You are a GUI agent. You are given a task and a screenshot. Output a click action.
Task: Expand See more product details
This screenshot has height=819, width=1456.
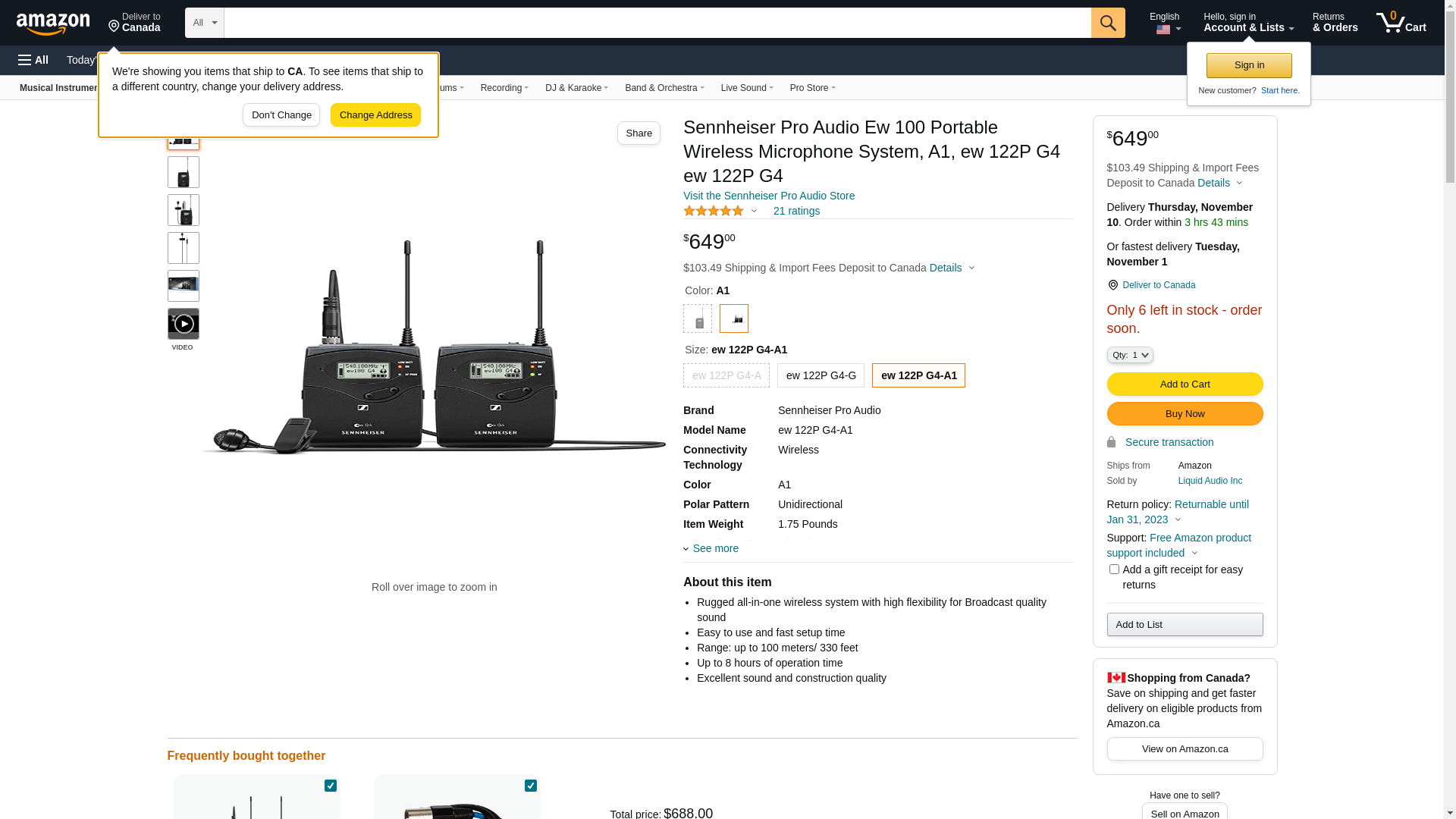point(714,548)
